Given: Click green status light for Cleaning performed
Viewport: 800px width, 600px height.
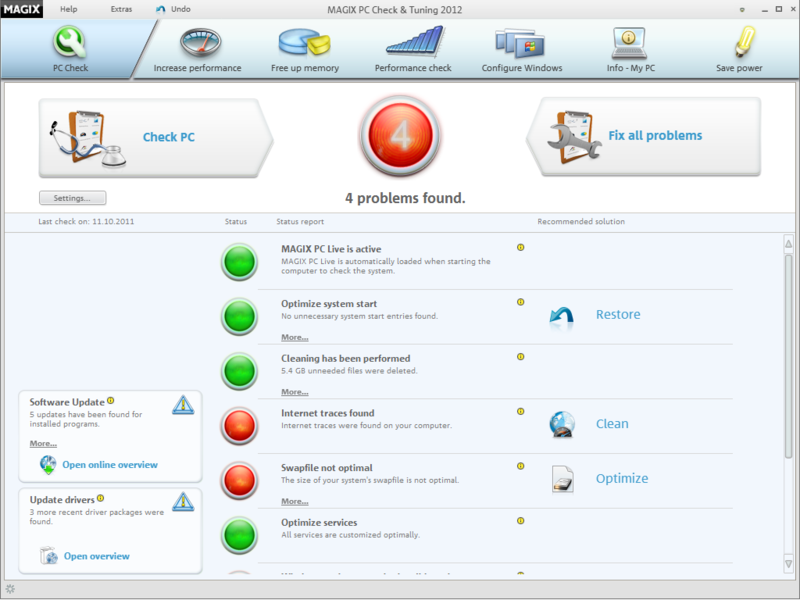Looking at the screenshot, I should (x=239, y=371).
